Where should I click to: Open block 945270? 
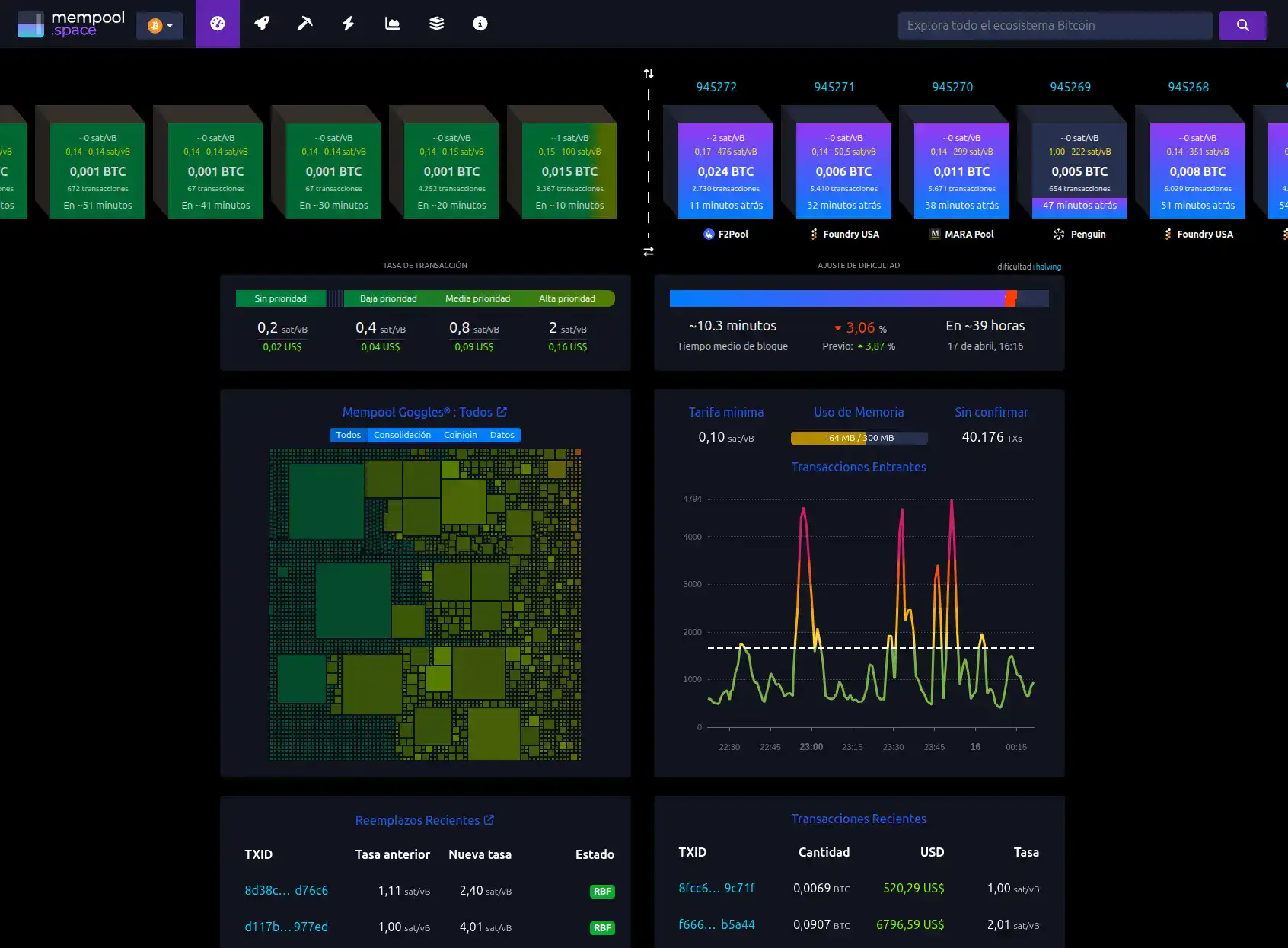click(952, 87)
